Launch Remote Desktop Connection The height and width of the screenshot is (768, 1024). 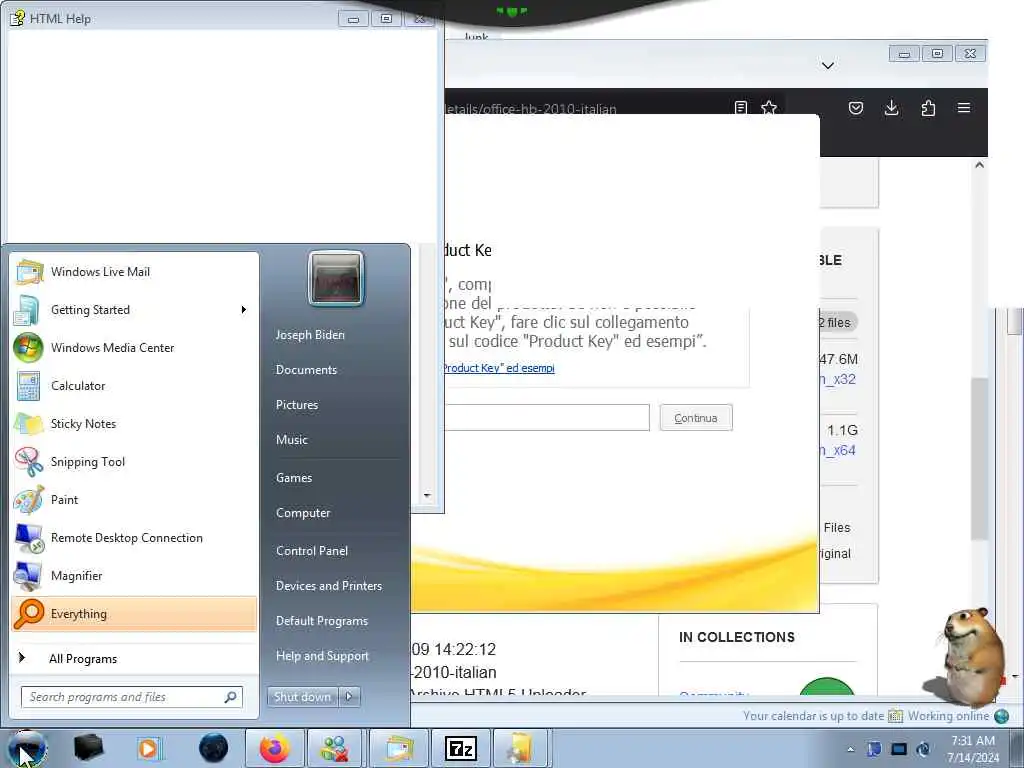[x=134, y=537]
